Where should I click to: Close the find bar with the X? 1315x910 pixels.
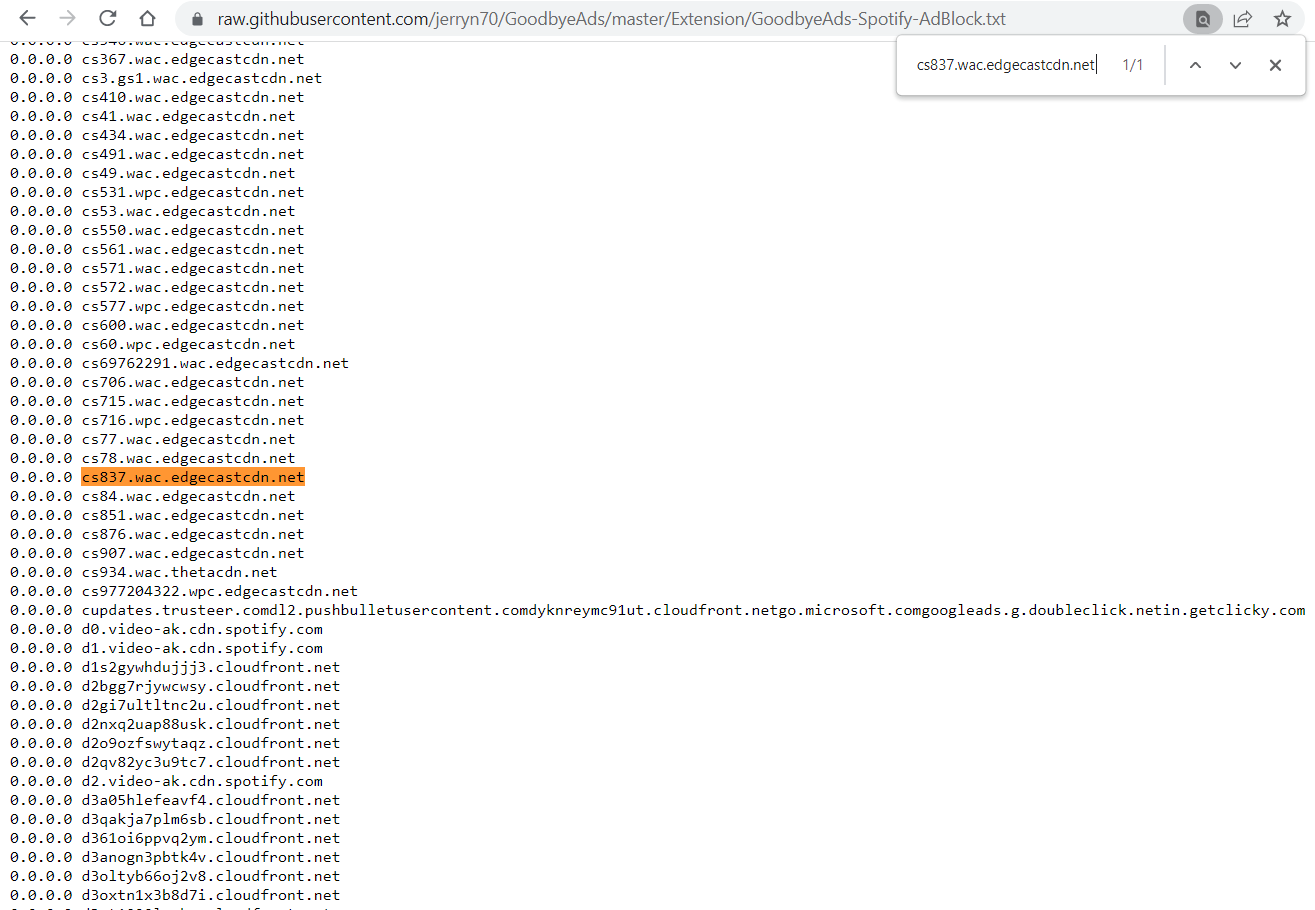(1275, 64)
